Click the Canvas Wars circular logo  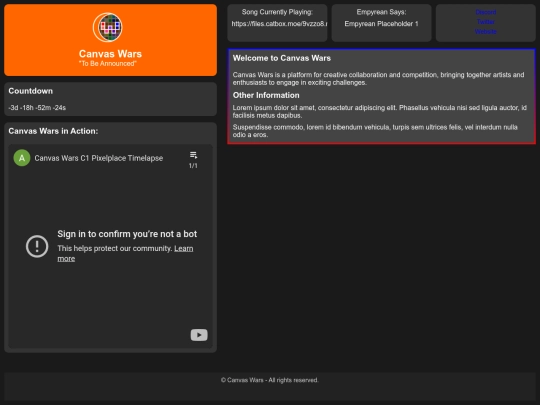tap(108, 27)
